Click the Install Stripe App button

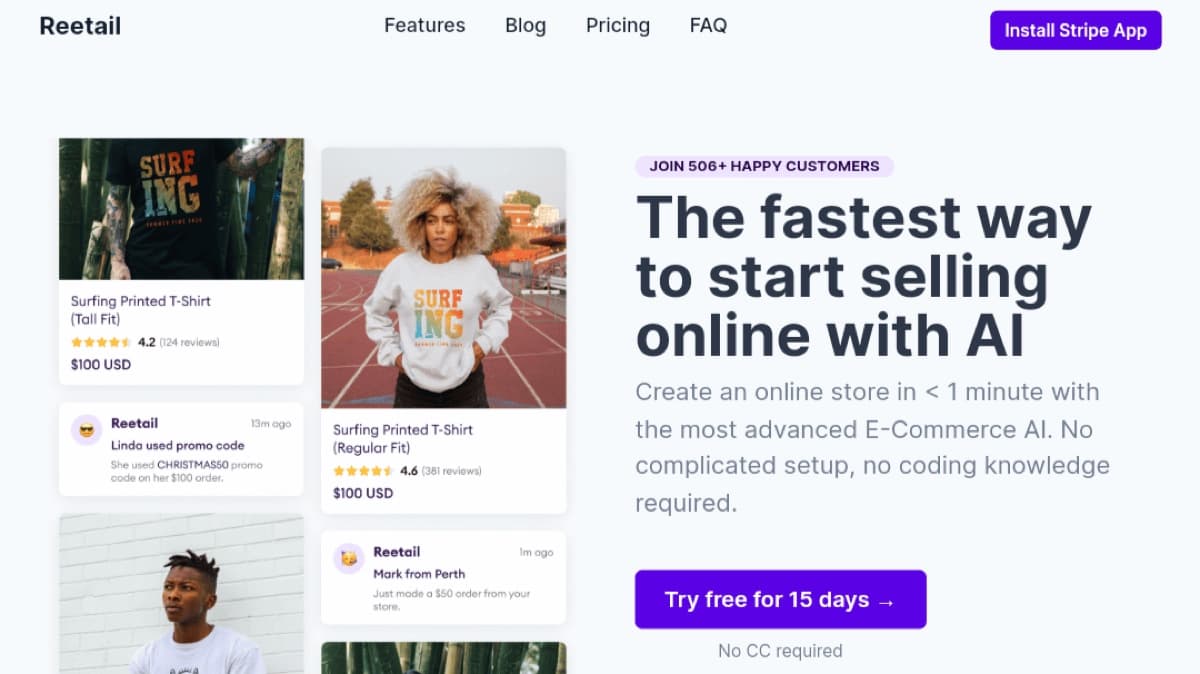(x=1075, y=30)
